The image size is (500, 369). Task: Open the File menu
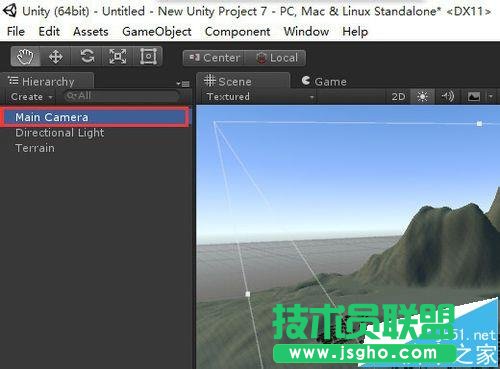tap(16, 32)
